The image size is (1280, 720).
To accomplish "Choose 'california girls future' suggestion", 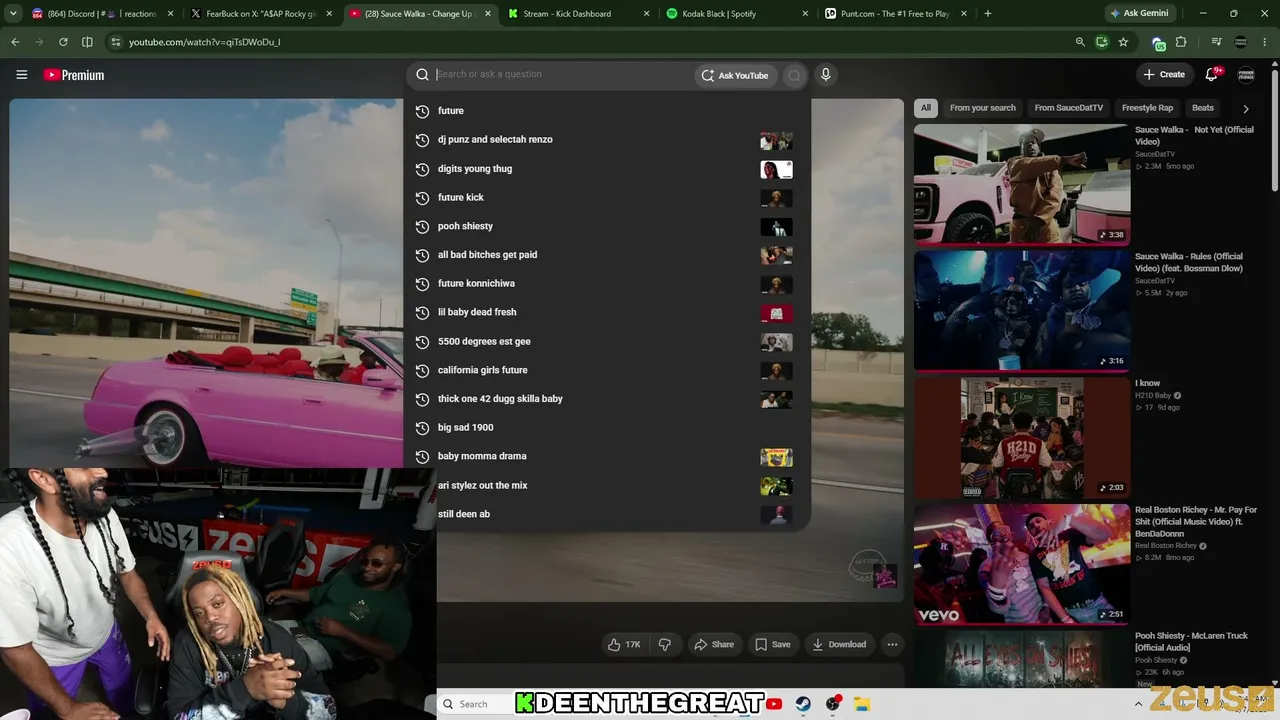I will click(x=607, y=370).
